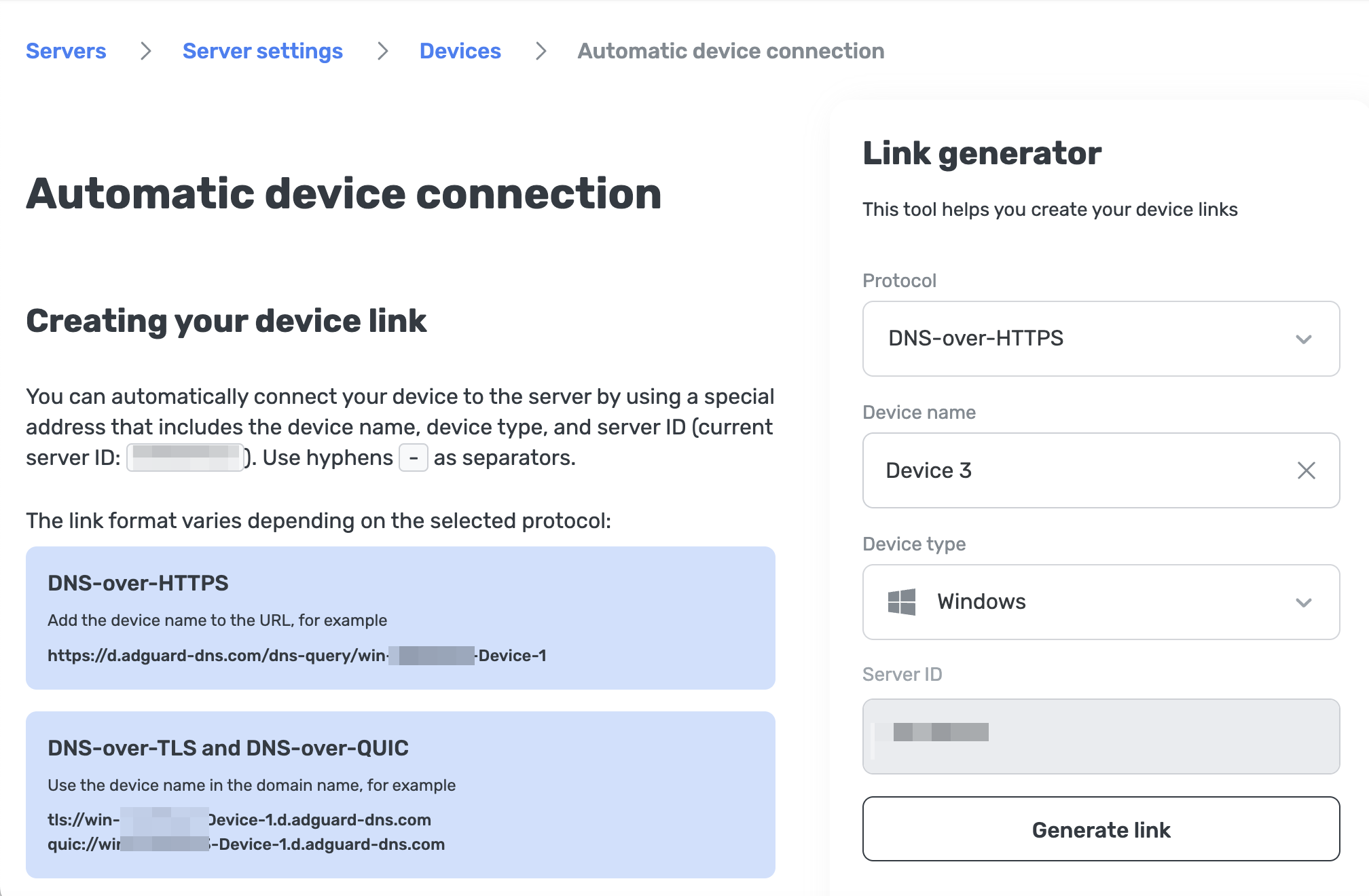The width and height of the screenshot is (1369, 896).
Task: Open Server settings breadcrumb link
Action: [x=262, y=51]
